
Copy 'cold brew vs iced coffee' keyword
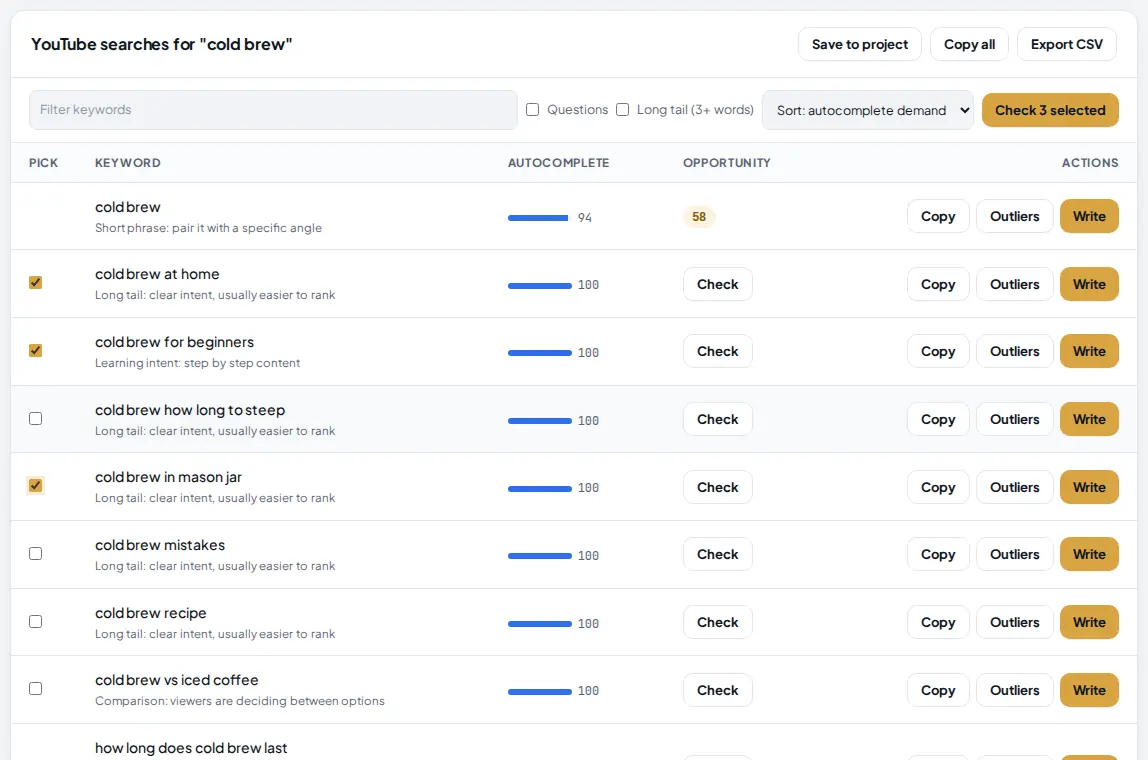coord(938,690)
